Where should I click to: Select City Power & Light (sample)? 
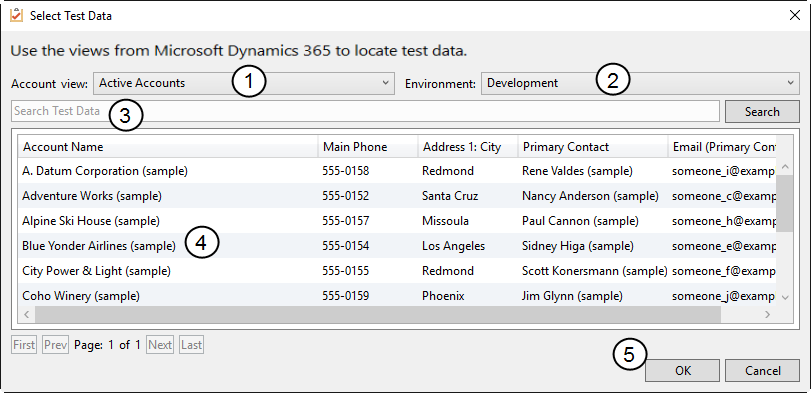[x=96, y=271]
